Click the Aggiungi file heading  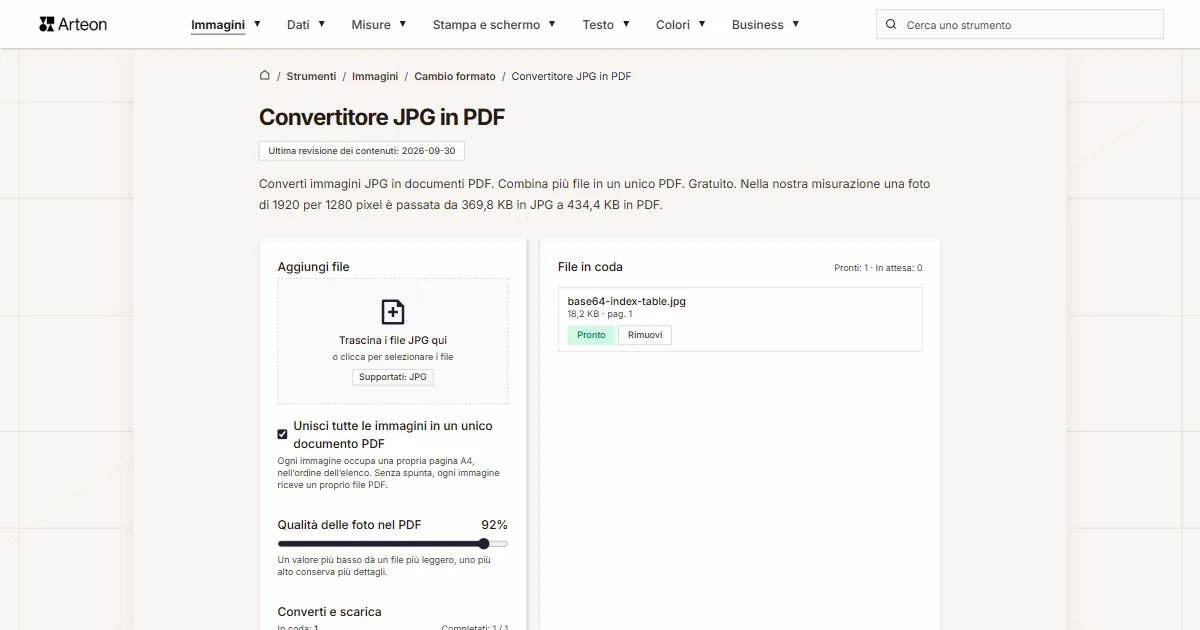pos(314,267)
